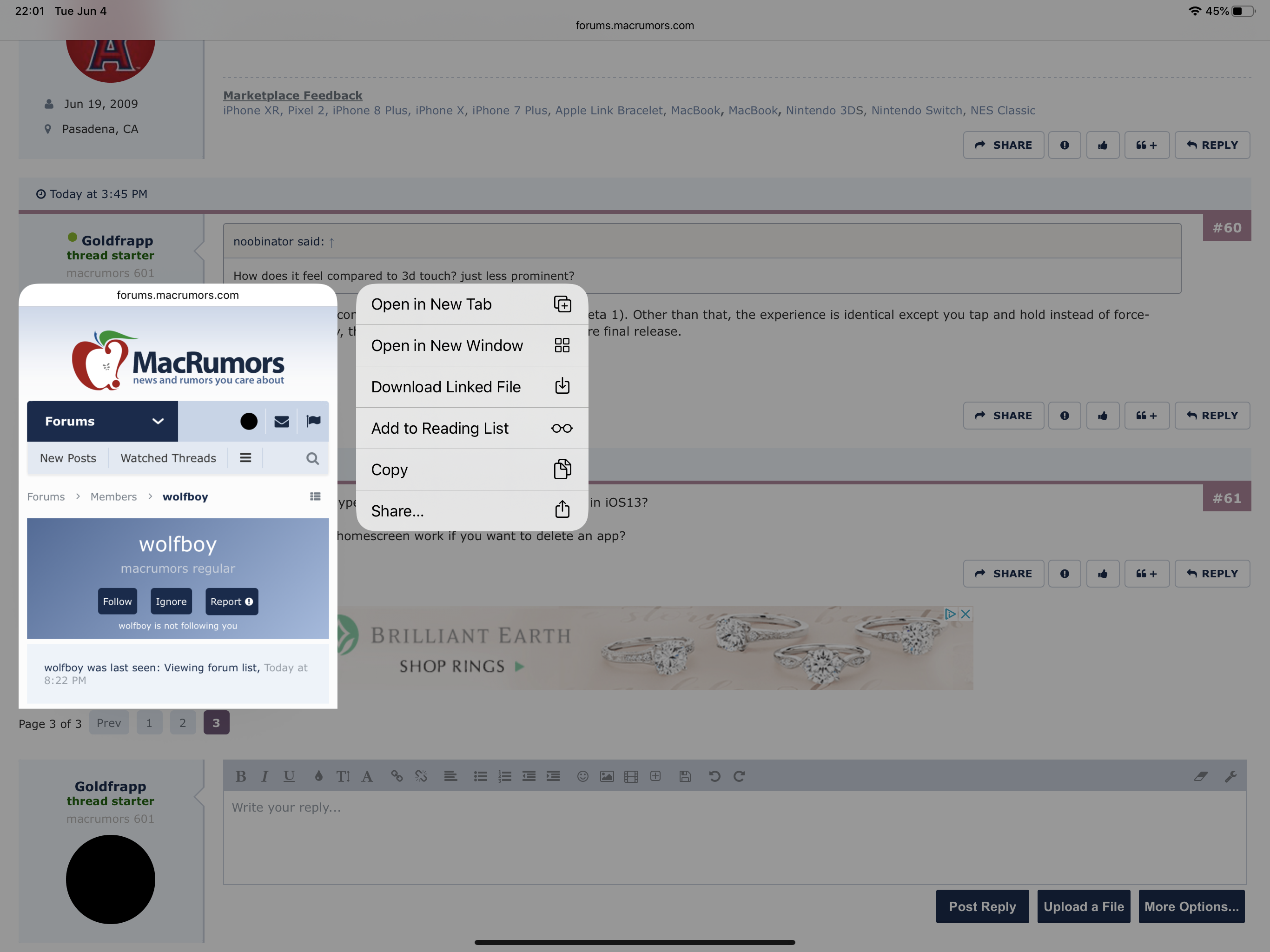Insert an image in reply
This screenshot has height=952, width=1270.
607,776
